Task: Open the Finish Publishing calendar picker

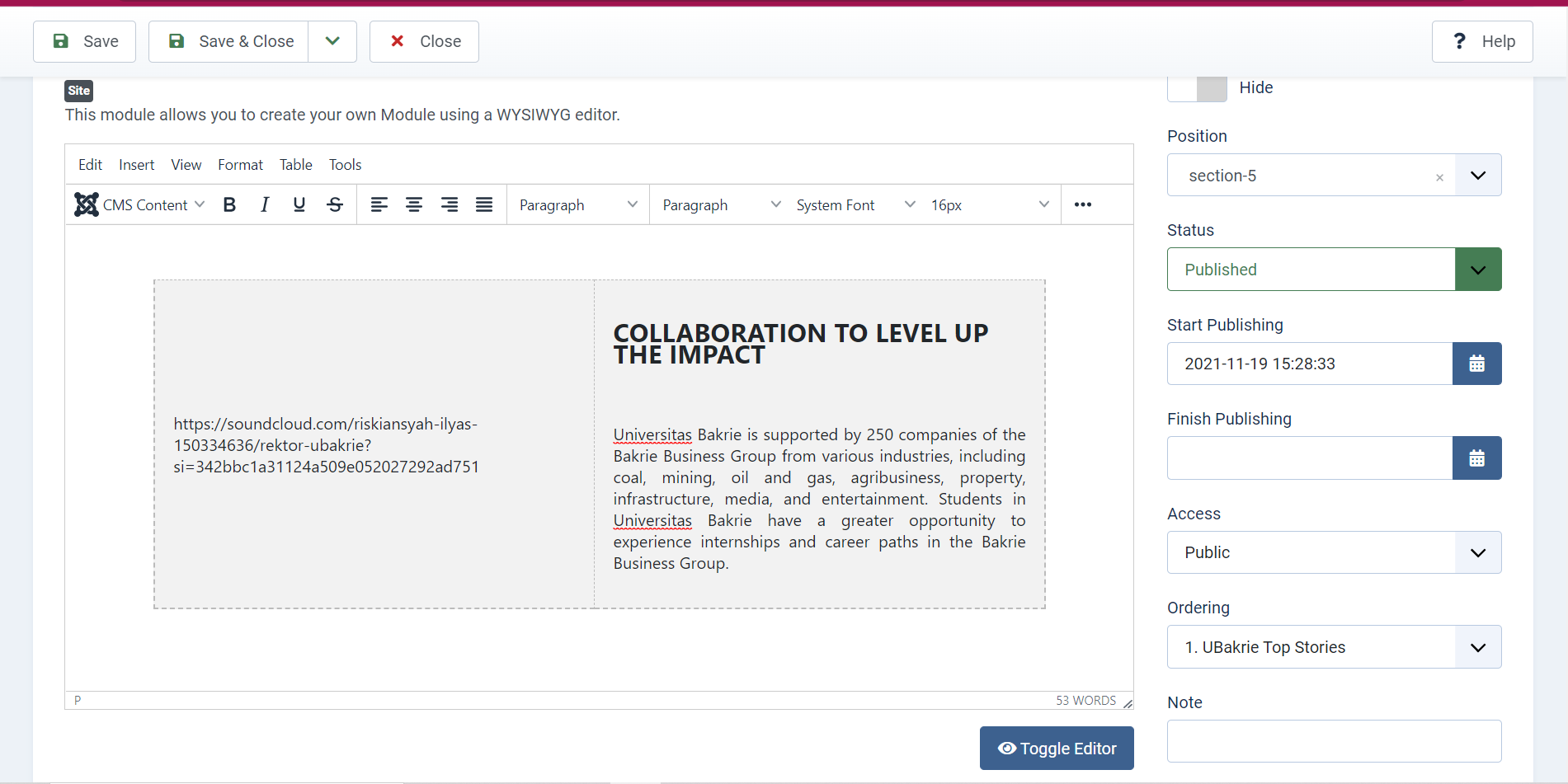Action: 1477,458
